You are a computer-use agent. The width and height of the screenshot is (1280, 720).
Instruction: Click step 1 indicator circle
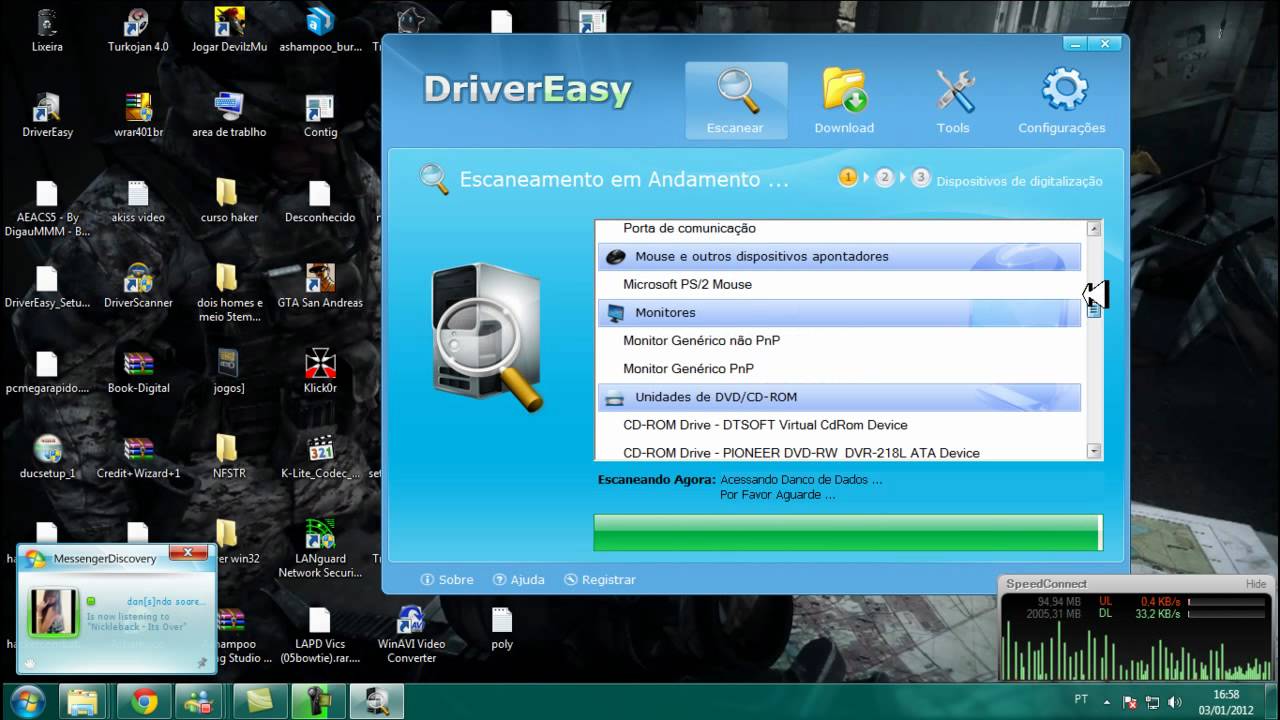tap(848, 178)
